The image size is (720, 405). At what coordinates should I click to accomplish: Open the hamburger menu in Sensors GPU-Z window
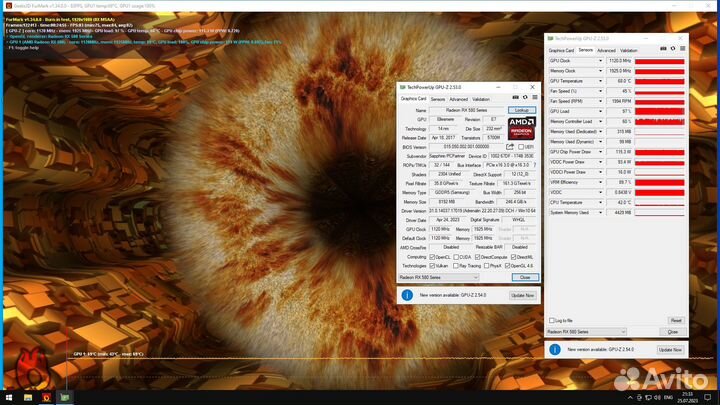pos(683,49)
